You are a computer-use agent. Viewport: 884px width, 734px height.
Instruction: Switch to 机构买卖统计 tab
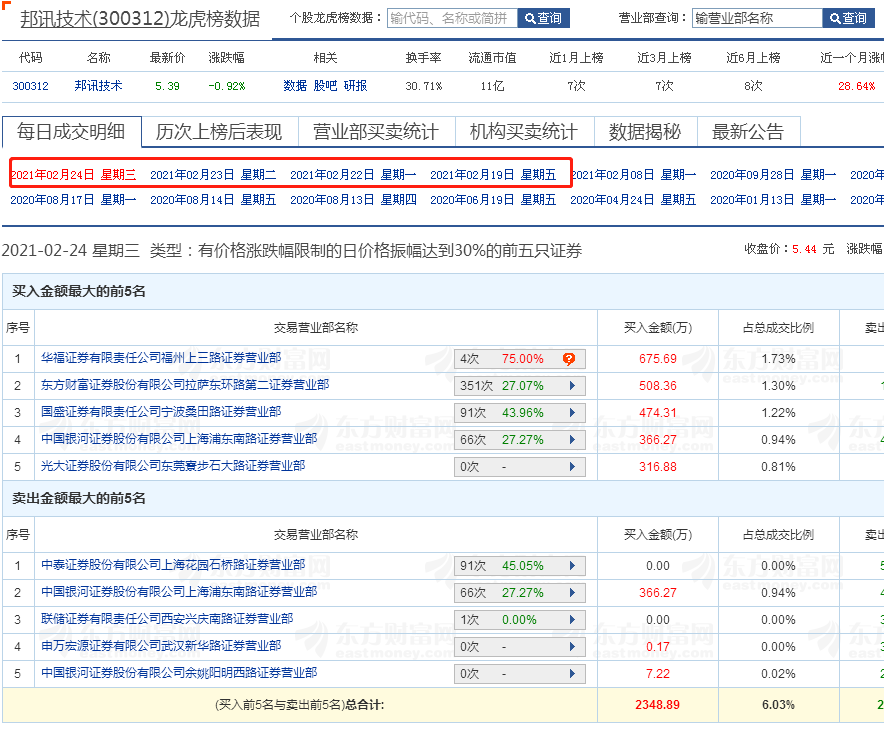(524, 131)
